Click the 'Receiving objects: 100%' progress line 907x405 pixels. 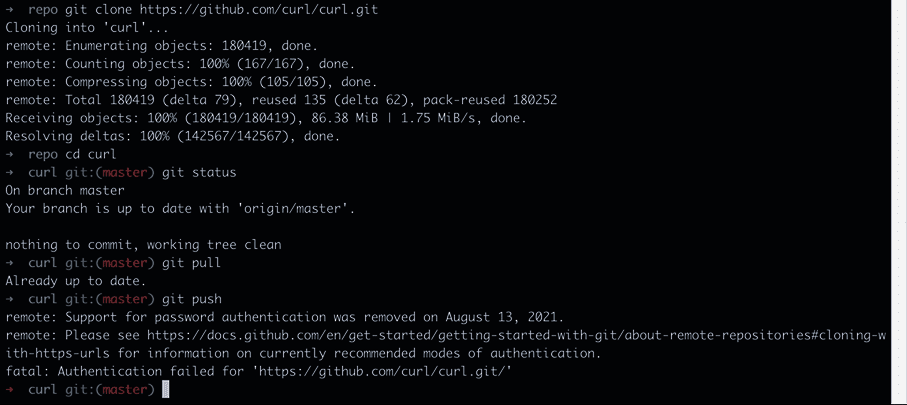click(266, 119)
